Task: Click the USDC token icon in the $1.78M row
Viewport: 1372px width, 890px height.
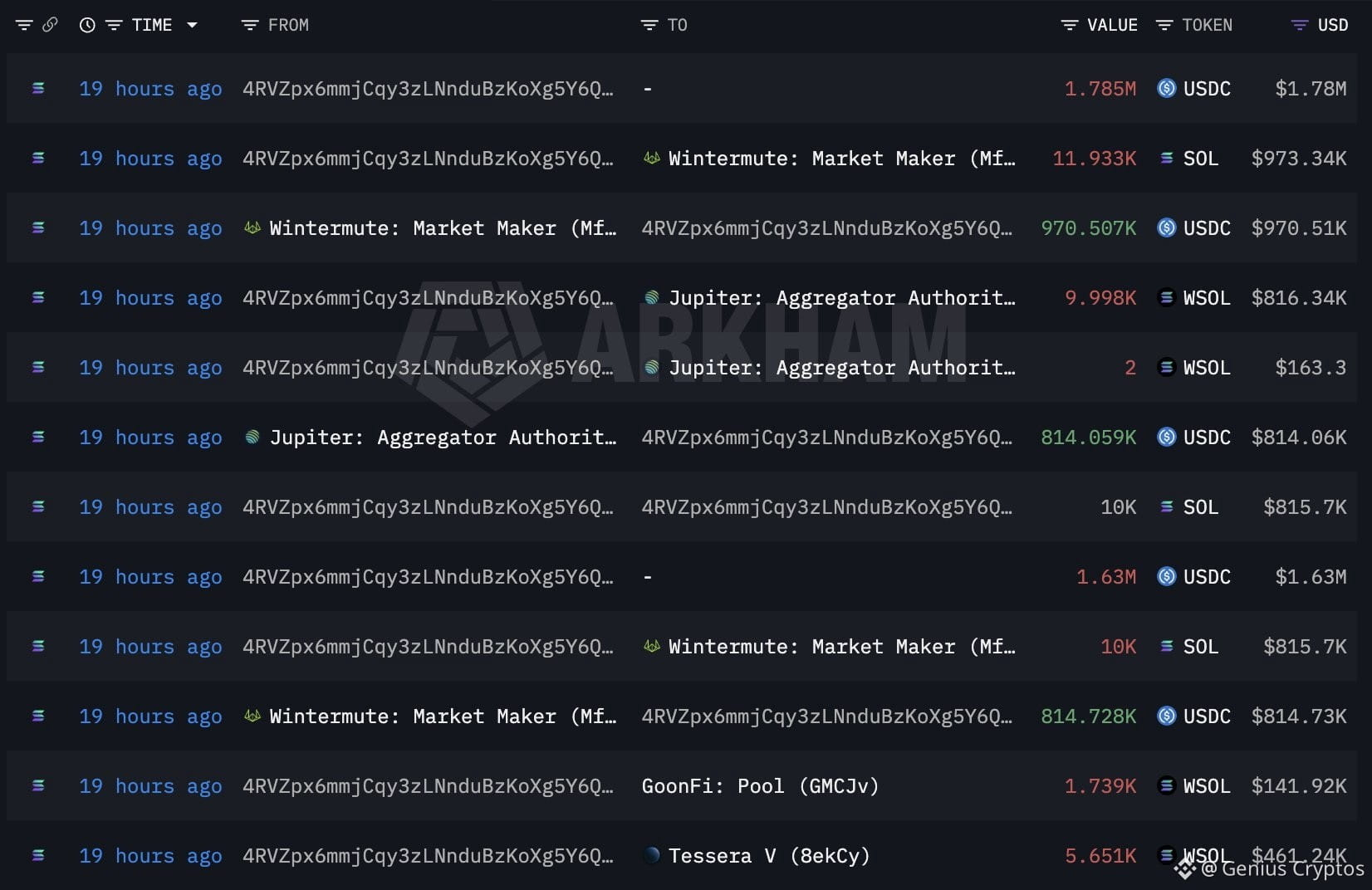Action: tap(1167, 88)
